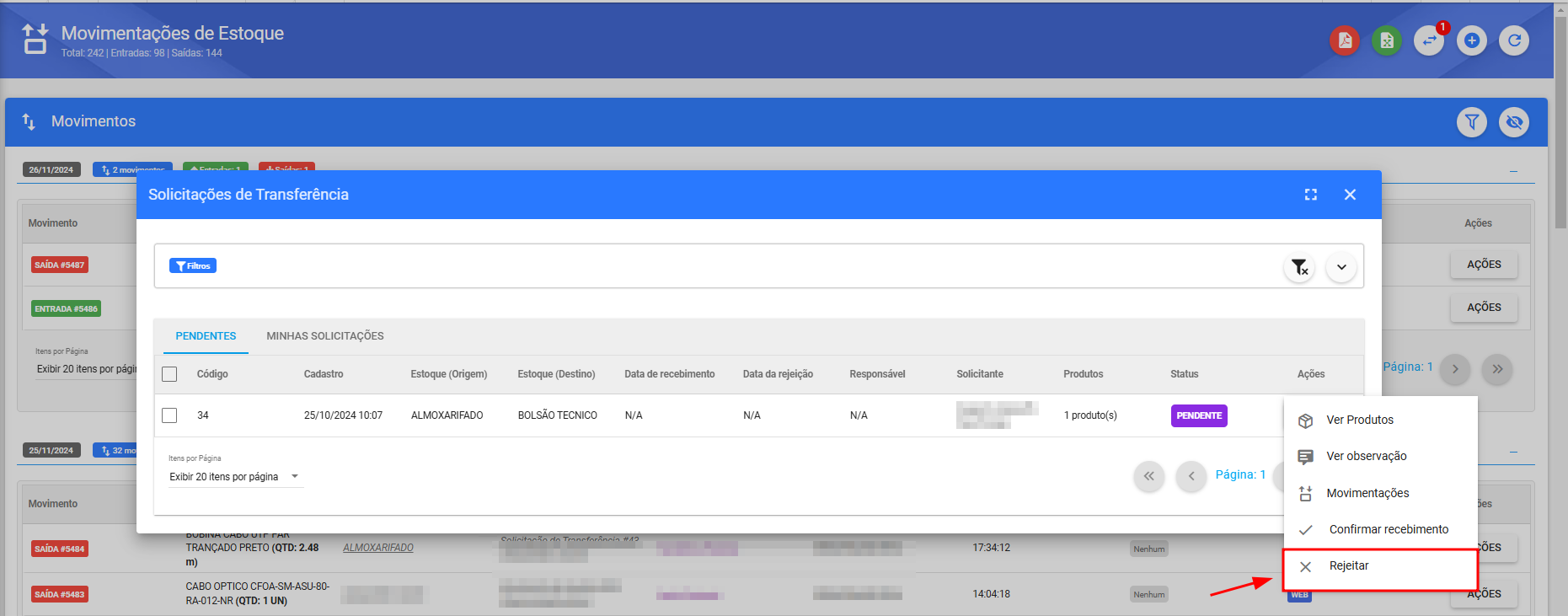
Task: Check the row checkbox for code 34
Action: pos(169,415)
